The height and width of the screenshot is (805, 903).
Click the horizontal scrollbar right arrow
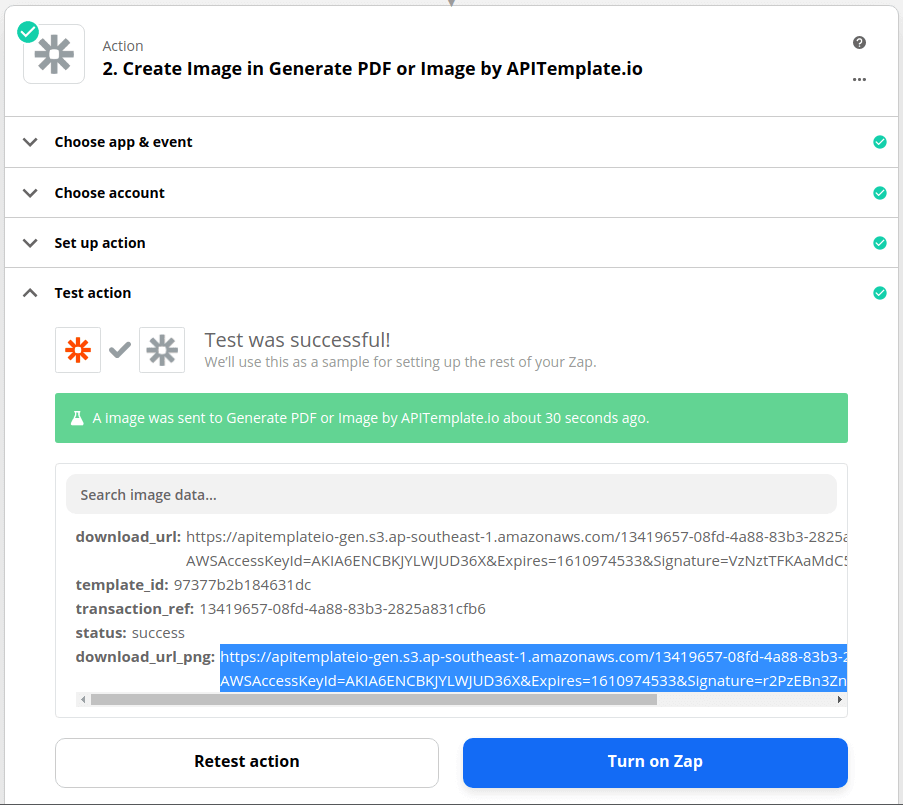coord(840,700)
